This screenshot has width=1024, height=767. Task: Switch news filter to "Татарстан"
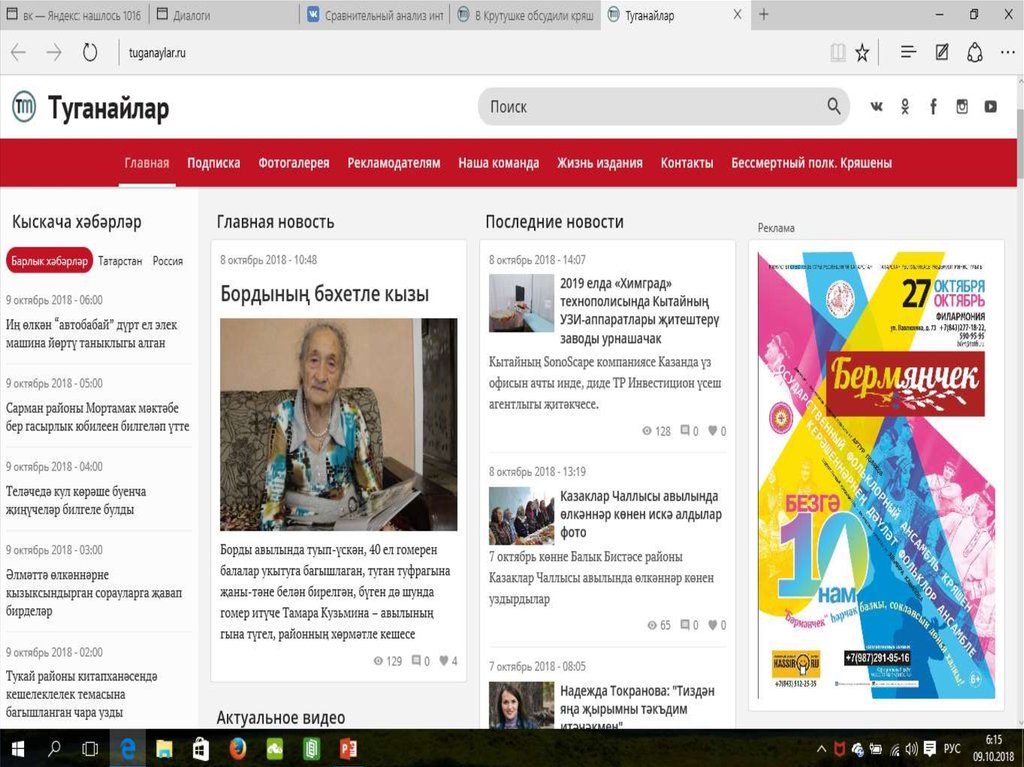(x=120, y=261)
